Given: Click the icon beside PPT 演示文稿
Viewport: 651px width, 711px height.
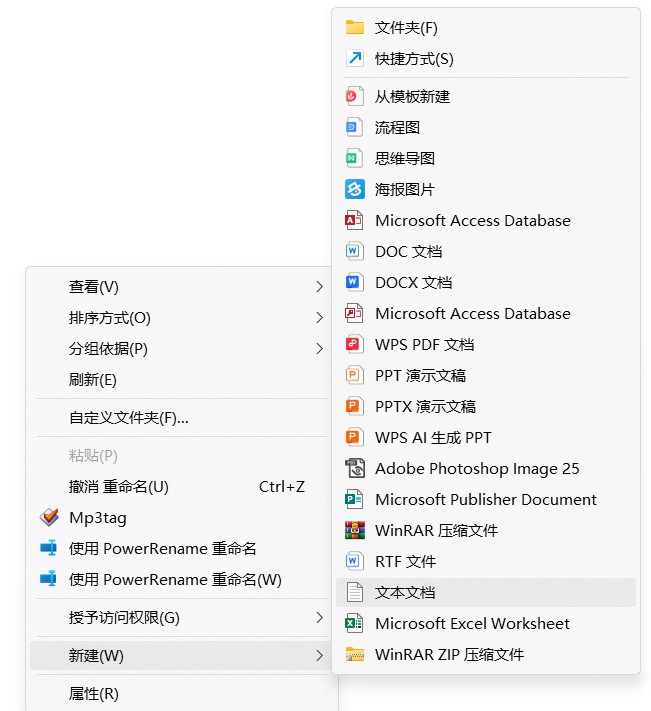Looking at the screenshot, I should coord(355,375).
